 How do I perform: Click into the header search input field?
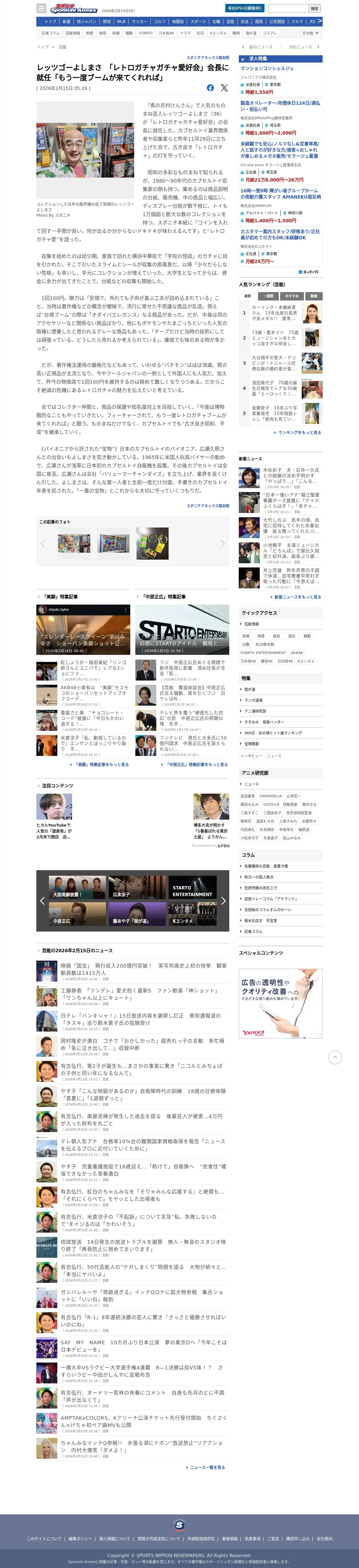pos(288,9)
